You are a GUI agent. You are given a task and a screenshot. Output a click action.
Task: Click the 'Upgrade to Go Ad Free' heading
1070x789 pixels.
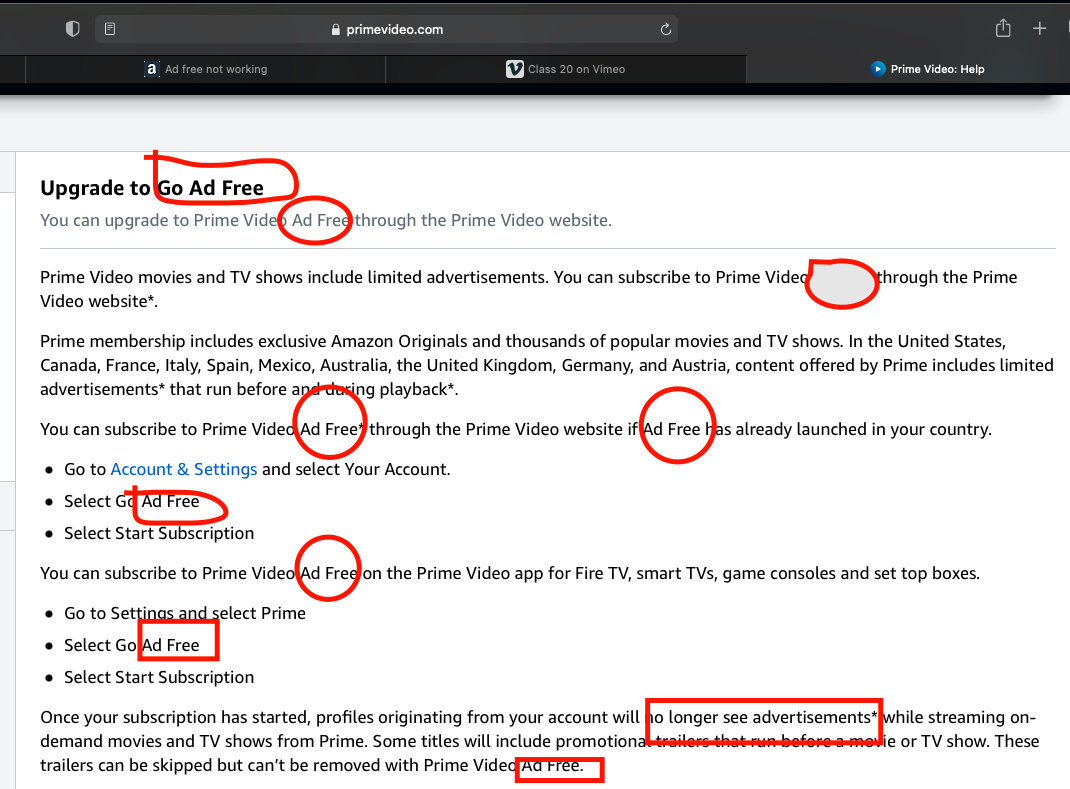coord(152,188)
